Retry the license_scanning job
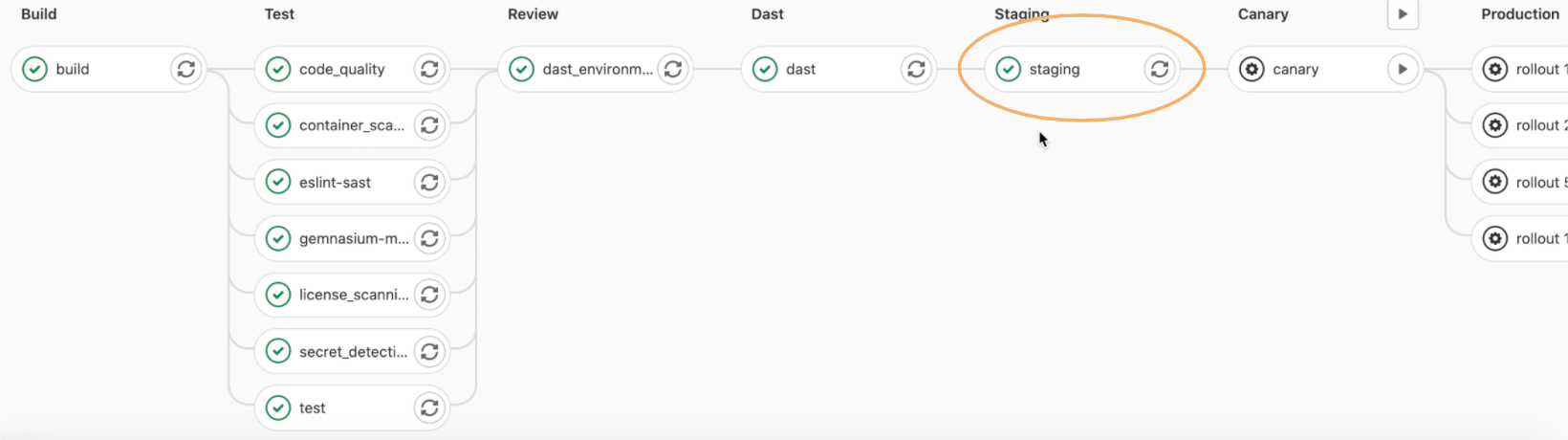Image resolution: width=1568 pixels, height=440 pixels. point(429,295)
